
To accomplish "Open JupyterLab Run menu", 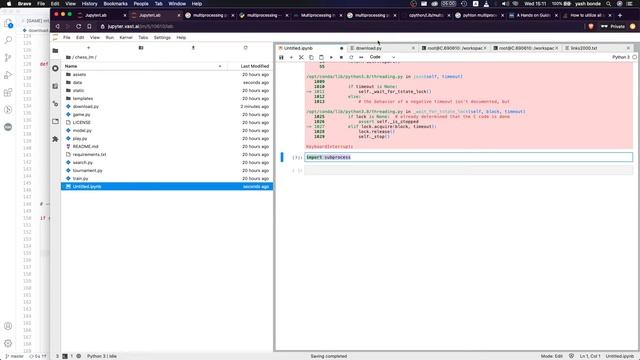I will pyautogui.click(x=110, y=38).
